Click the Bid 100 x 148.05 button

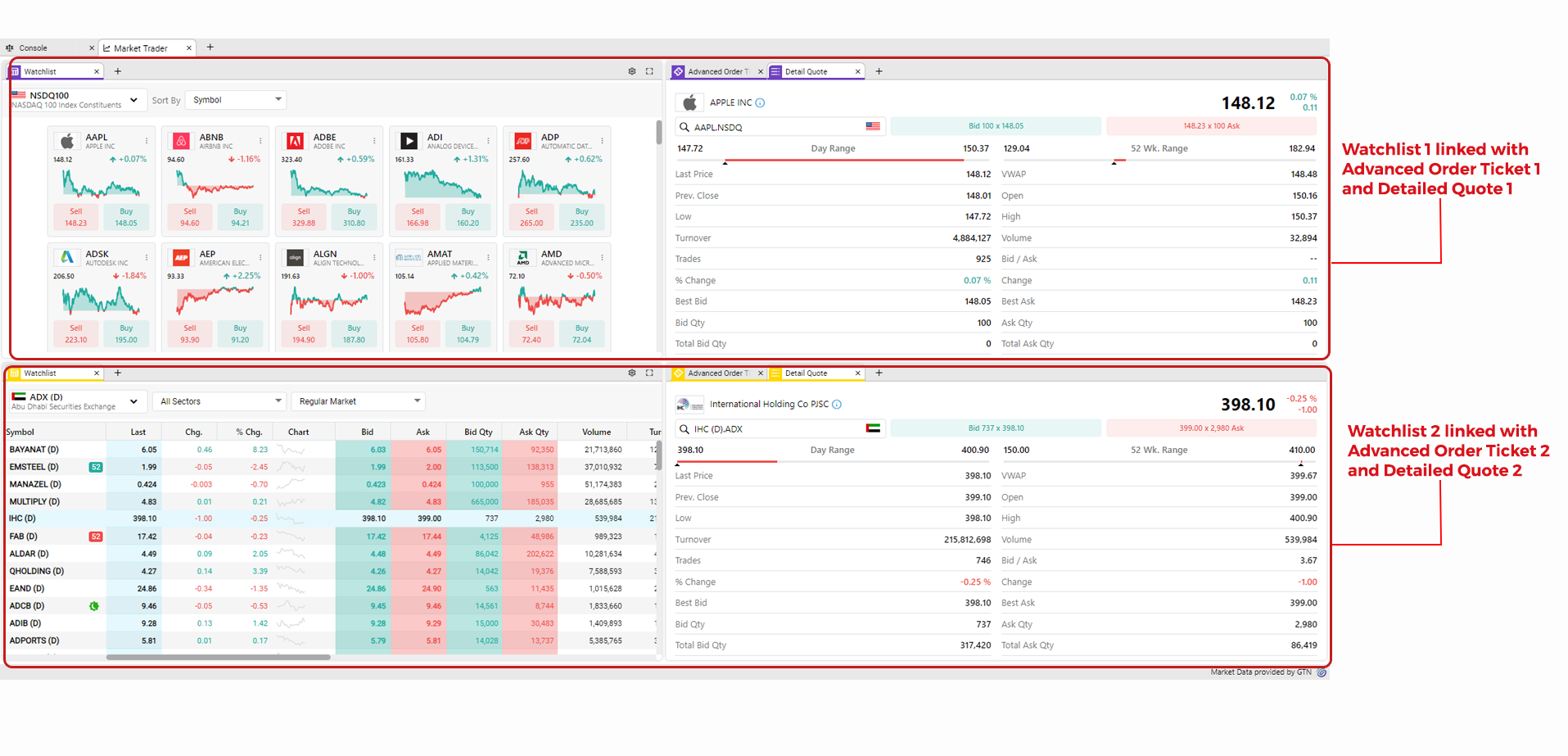tap(996, 126)
